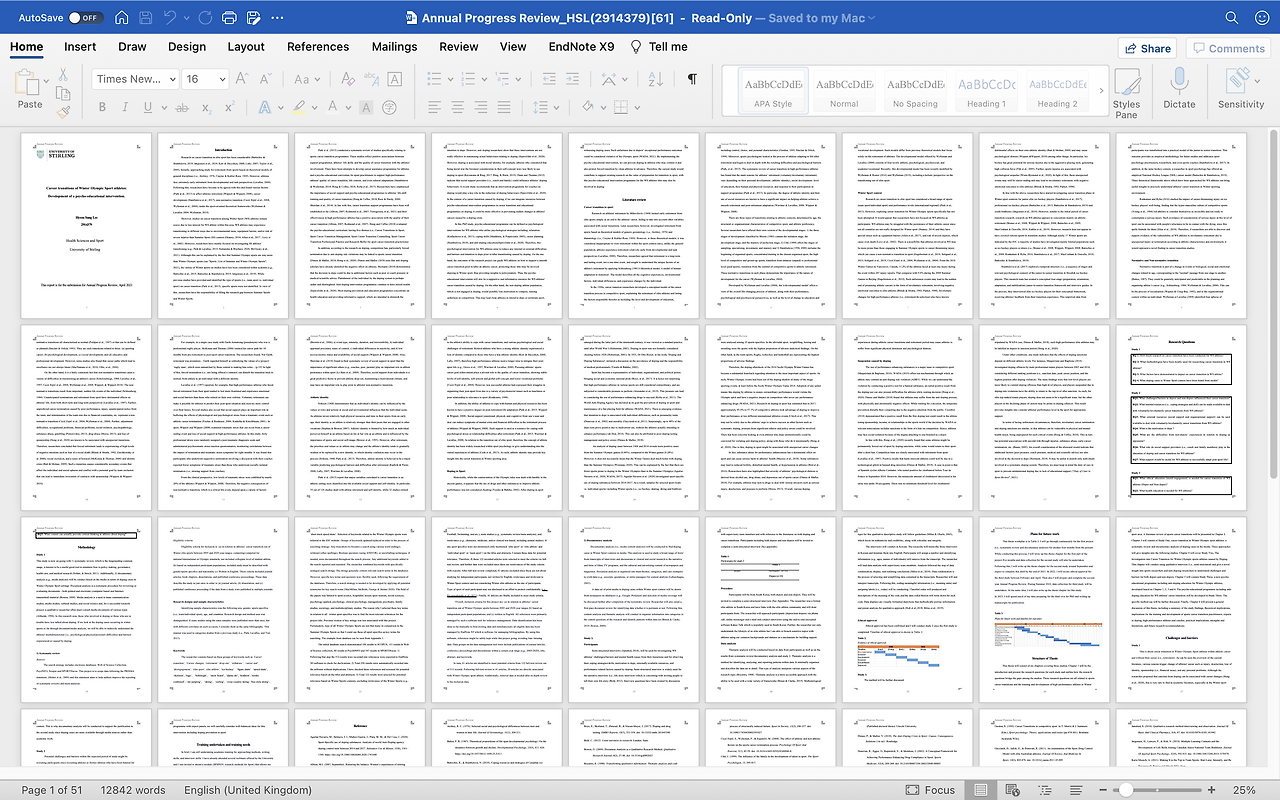This screenshot has height=800, width=1280.
Task: Open the Styles Pane
Action: tap(1126, 91)
